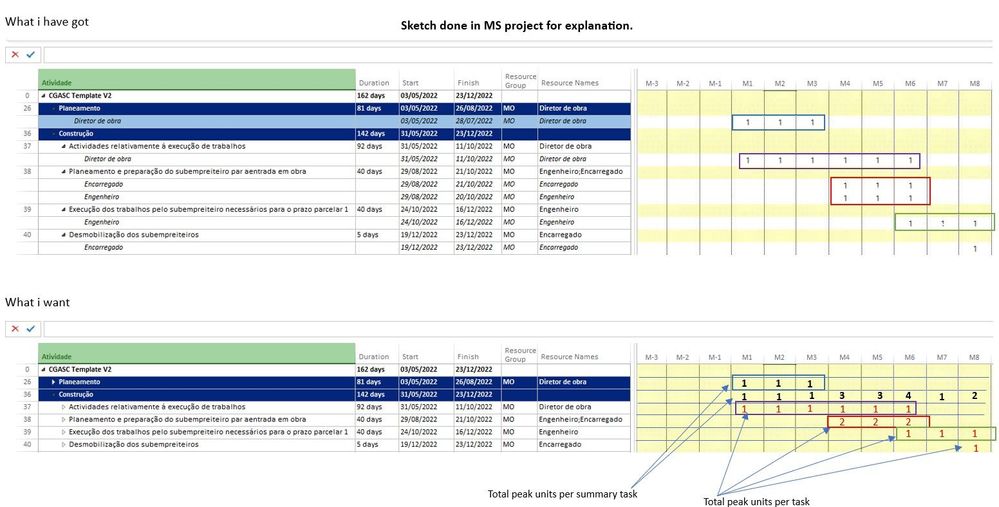This screenshot has height=507, width=999.
Task: Select the Finish column header in the upper table
Action: (478, 80)
